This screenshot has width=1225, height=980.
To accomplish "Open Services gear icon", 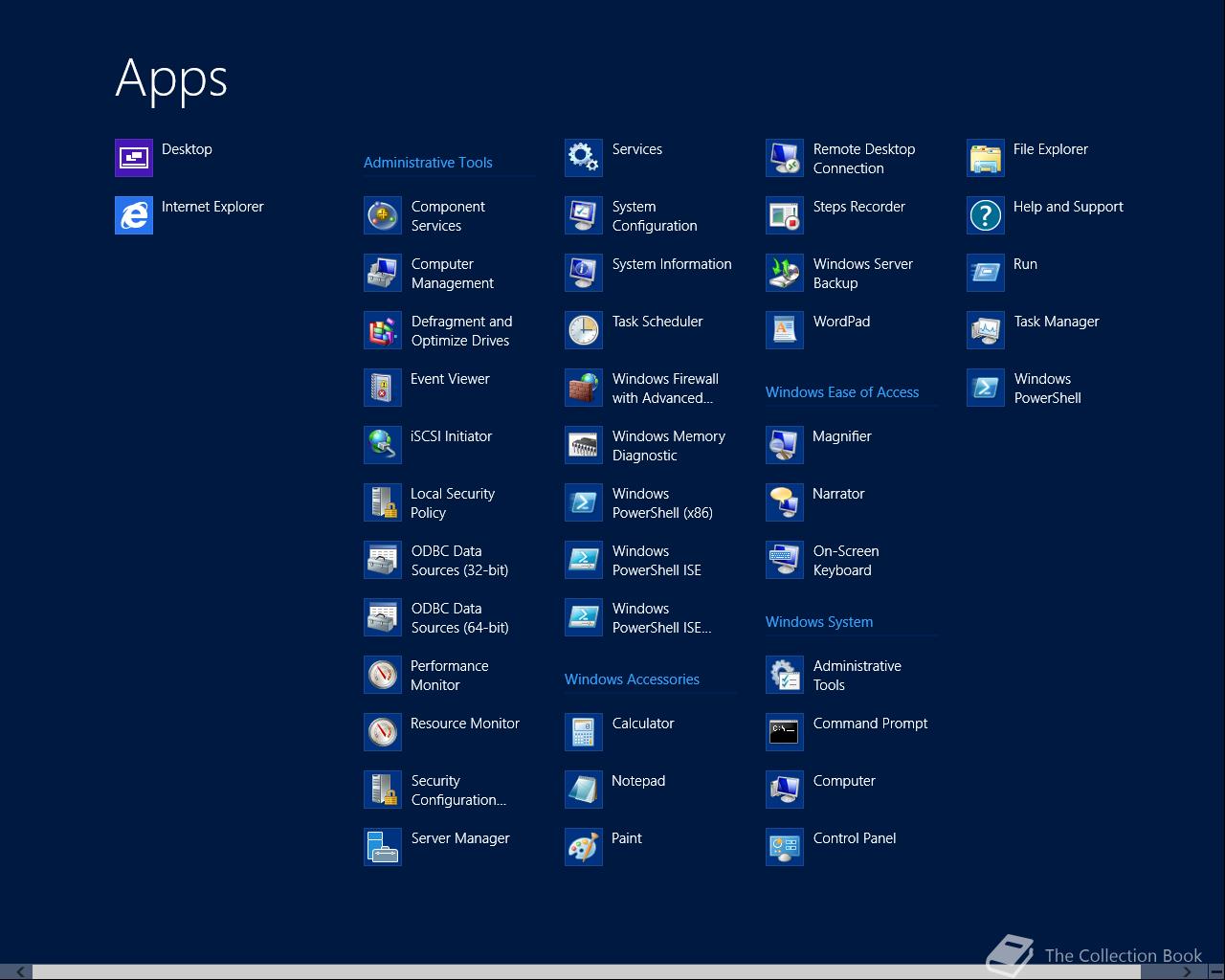I will (584, 158).
